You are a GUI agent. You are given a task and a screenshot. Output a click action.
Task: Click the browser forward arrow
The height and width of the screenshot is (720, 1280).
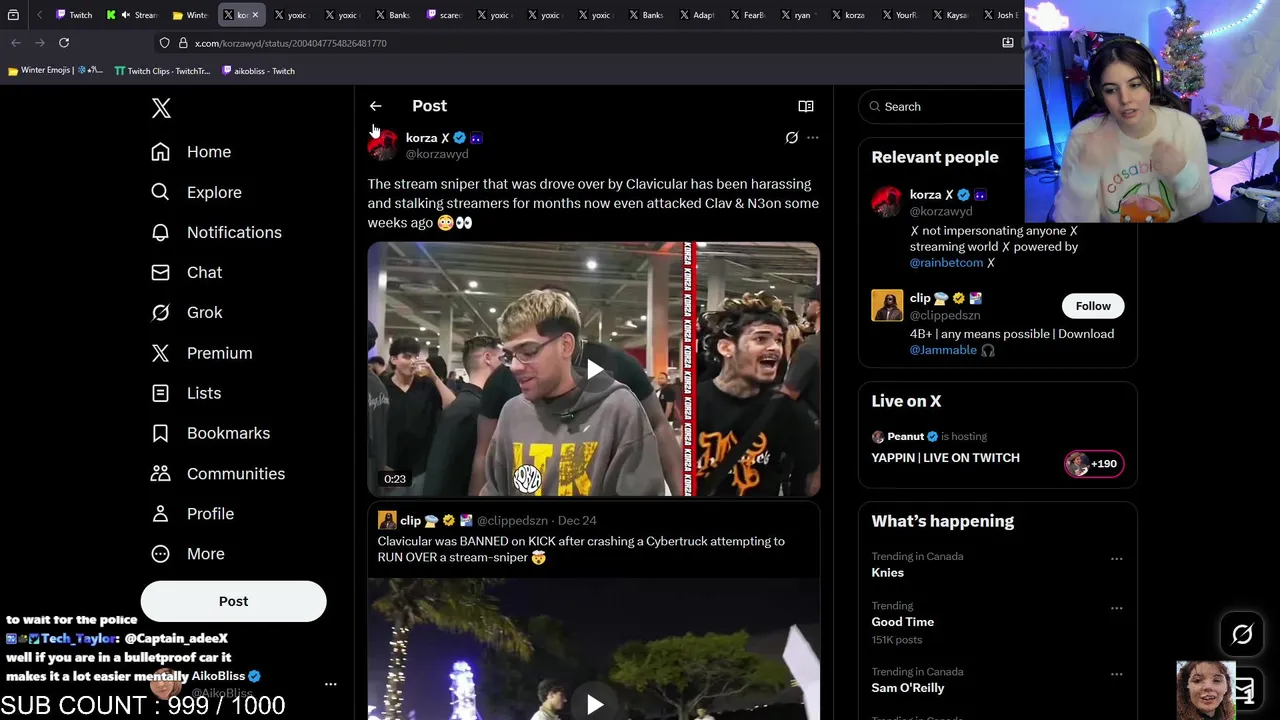40,43
